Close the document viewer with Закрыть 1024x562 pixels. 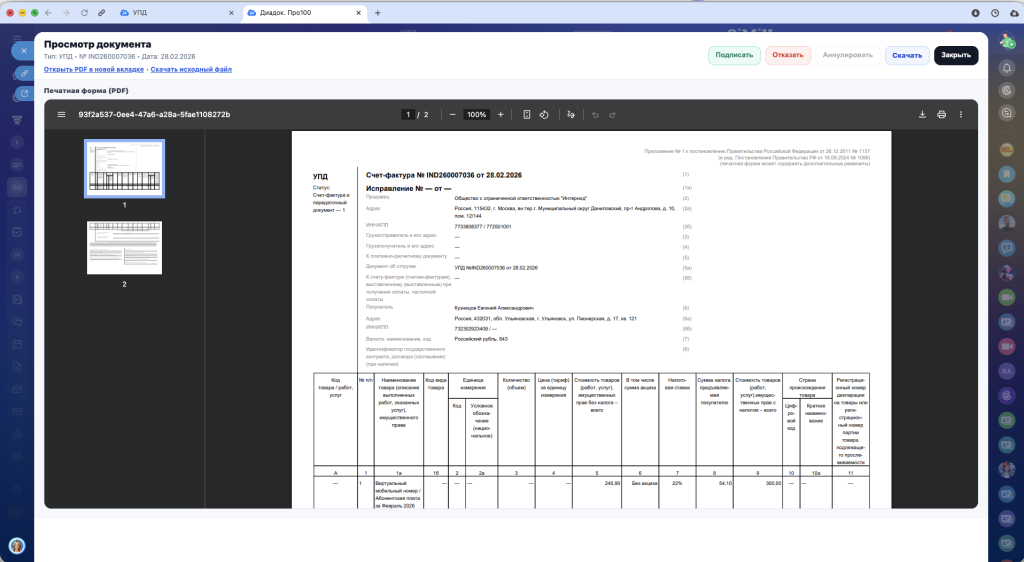[x=956, y=56]
